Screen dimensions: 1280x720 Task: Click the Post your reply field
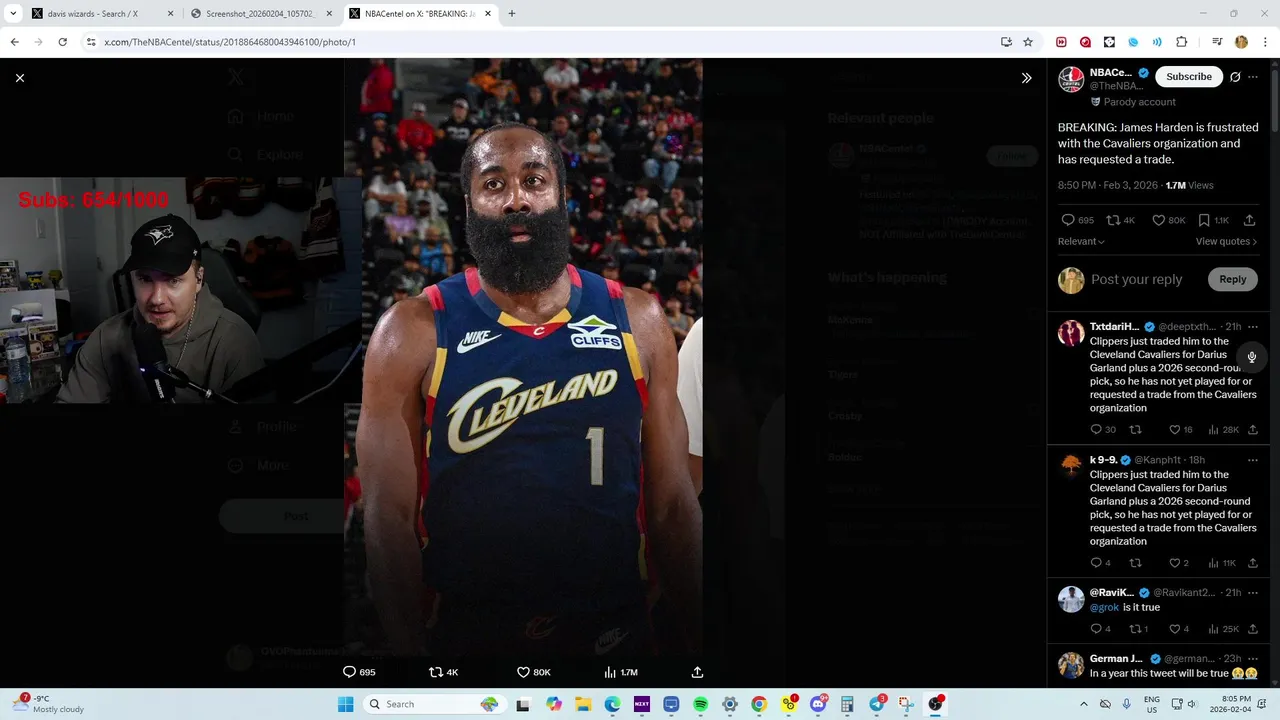point(1137,280)
